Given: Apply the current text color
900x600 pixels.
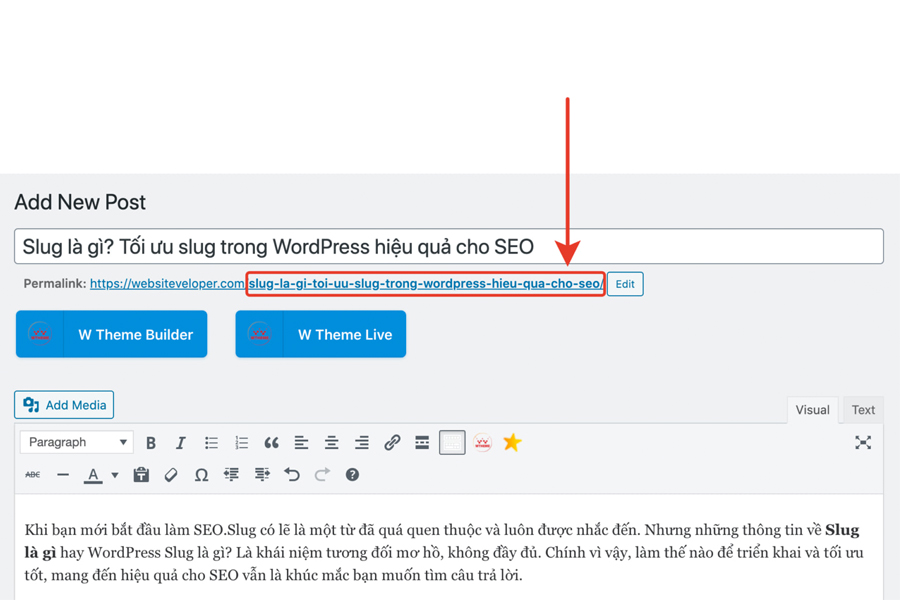Looking at the screenshot, I should (x=93, y=475).
